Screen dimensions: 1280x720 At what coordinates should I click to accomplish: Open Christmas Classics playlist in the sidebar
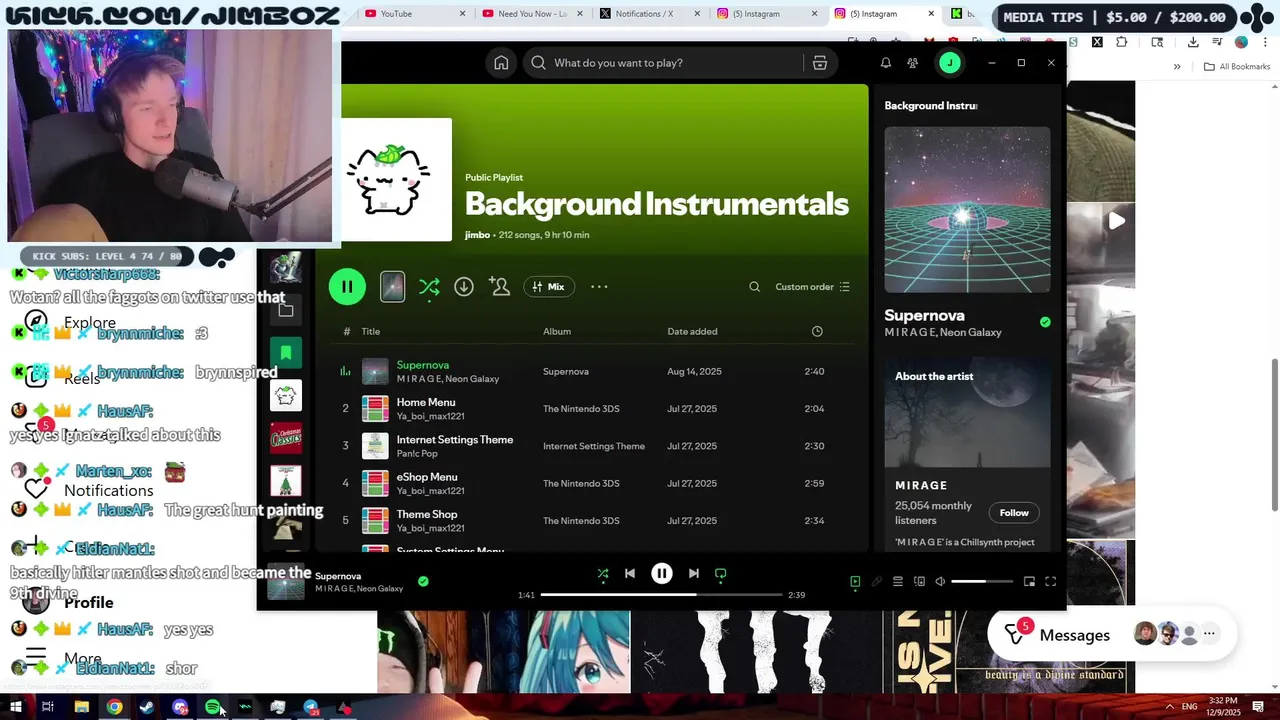tap(286, 438)
